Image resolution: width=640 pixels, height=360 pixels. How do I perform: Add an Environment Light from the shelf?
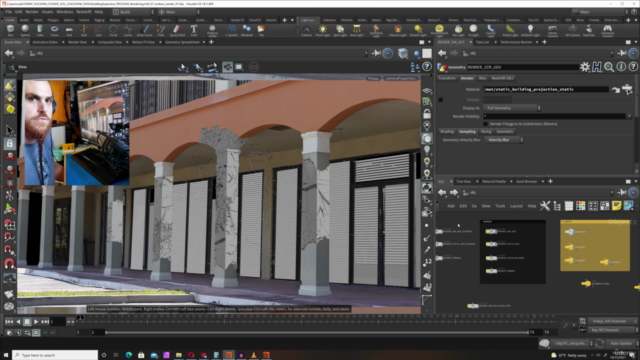click(439, 30)
